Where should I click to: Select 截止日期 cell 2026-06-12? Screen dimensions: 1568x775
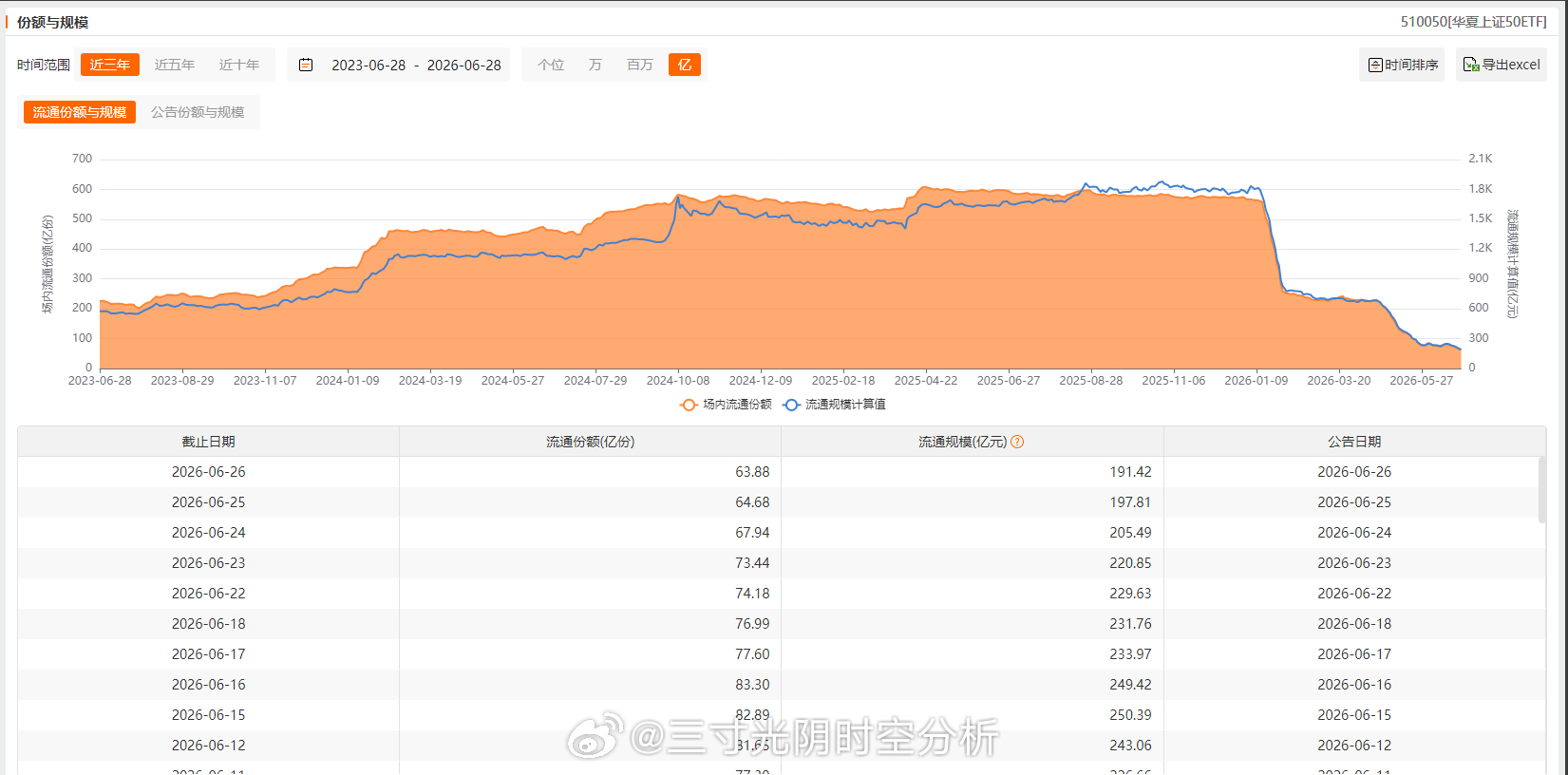tap(209, 746)
